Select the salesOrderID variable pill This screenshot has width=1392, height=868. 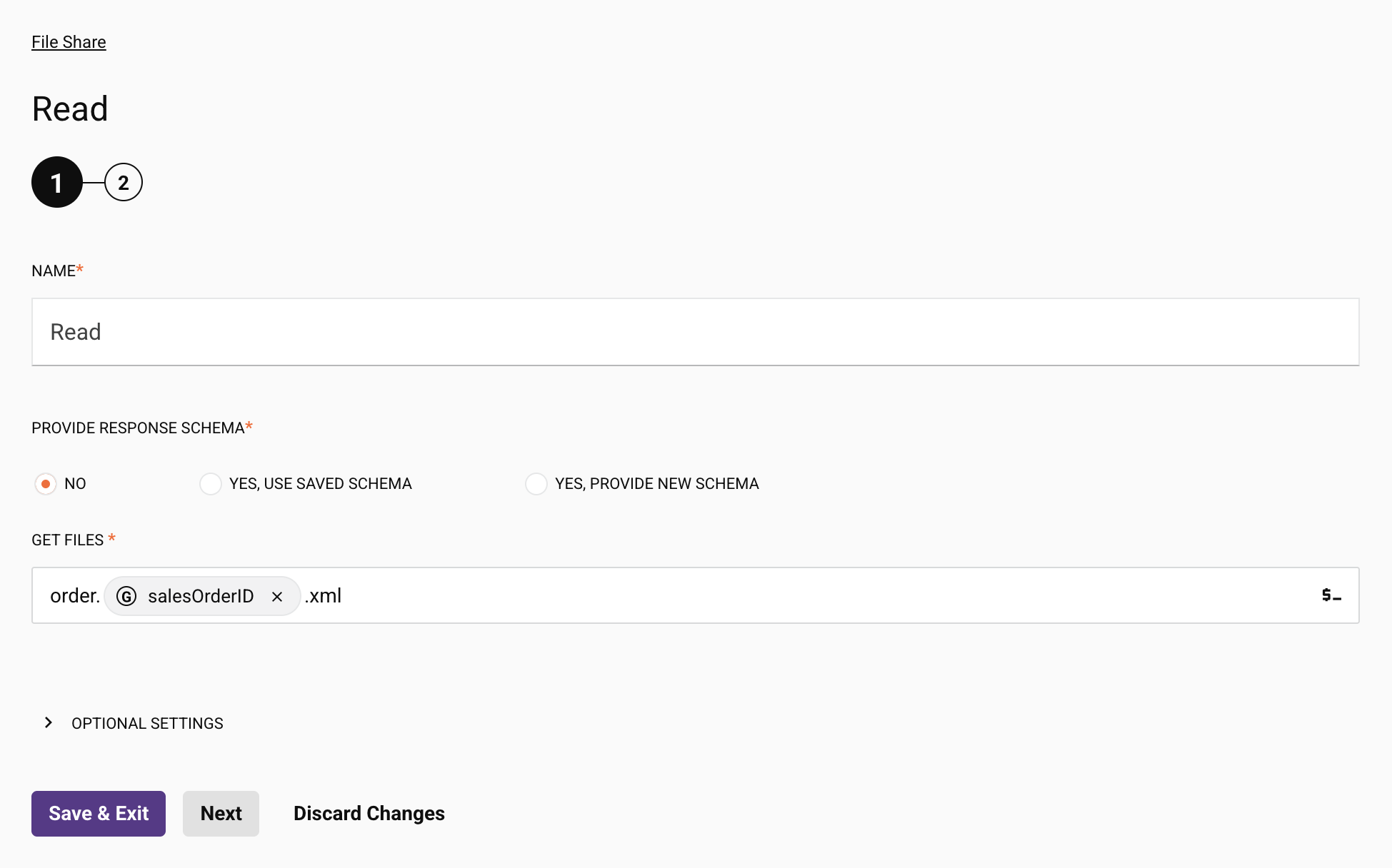(x=201, y=596)
